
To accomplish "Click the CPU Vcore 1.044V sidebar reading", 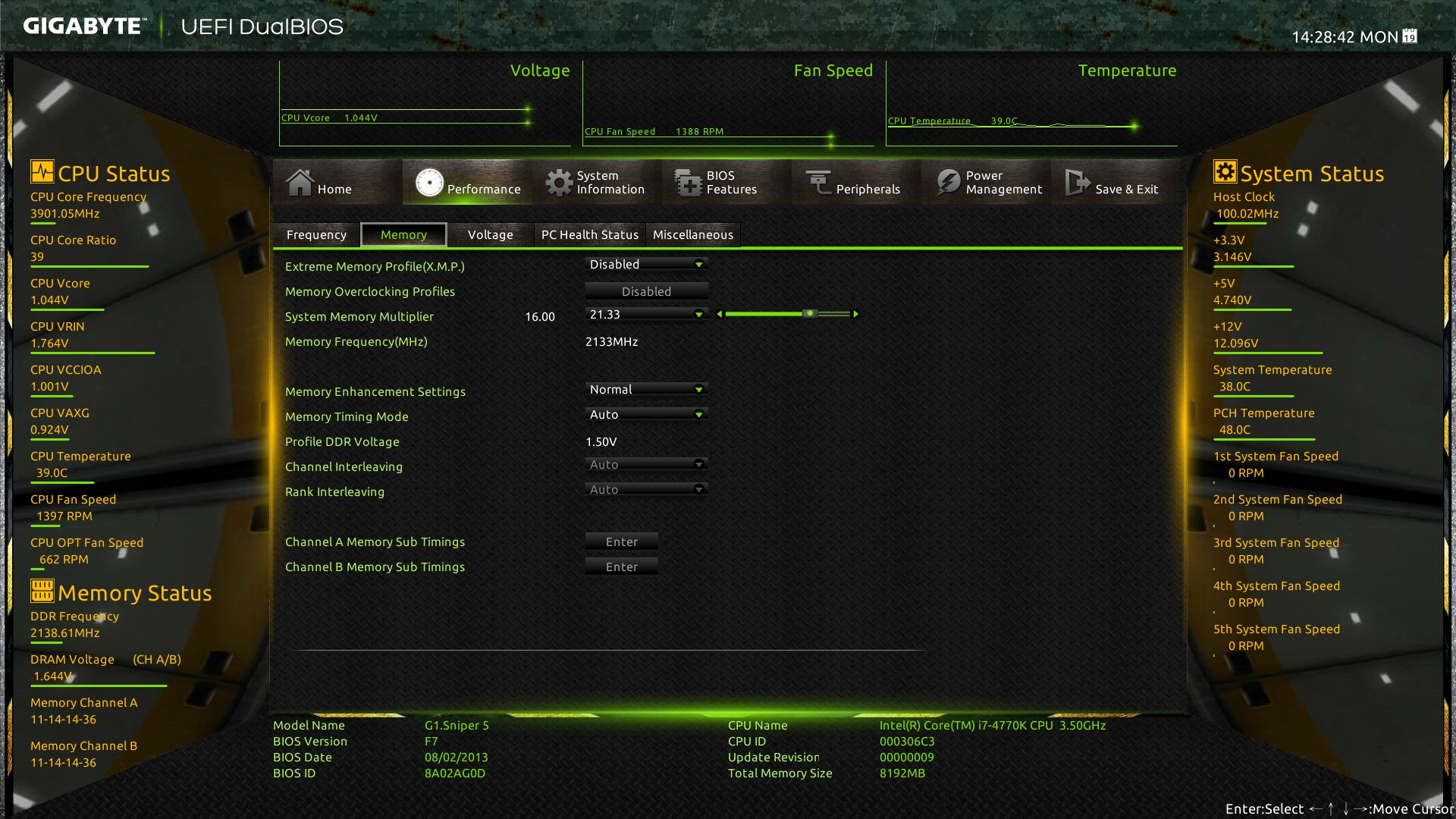I will tap(49, 300).
